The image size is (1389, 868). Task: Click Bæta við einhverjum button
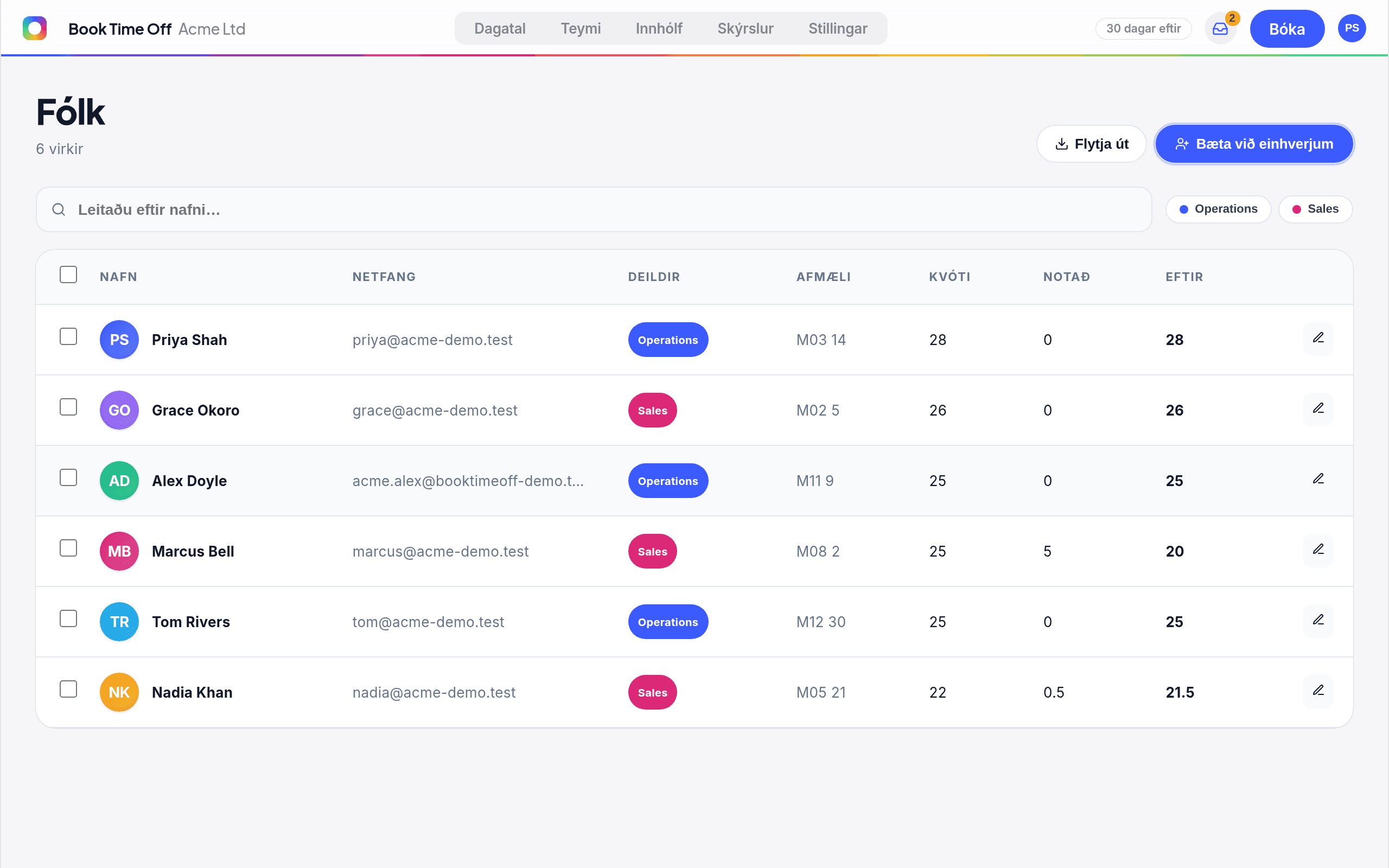[x=1253, y=144]
